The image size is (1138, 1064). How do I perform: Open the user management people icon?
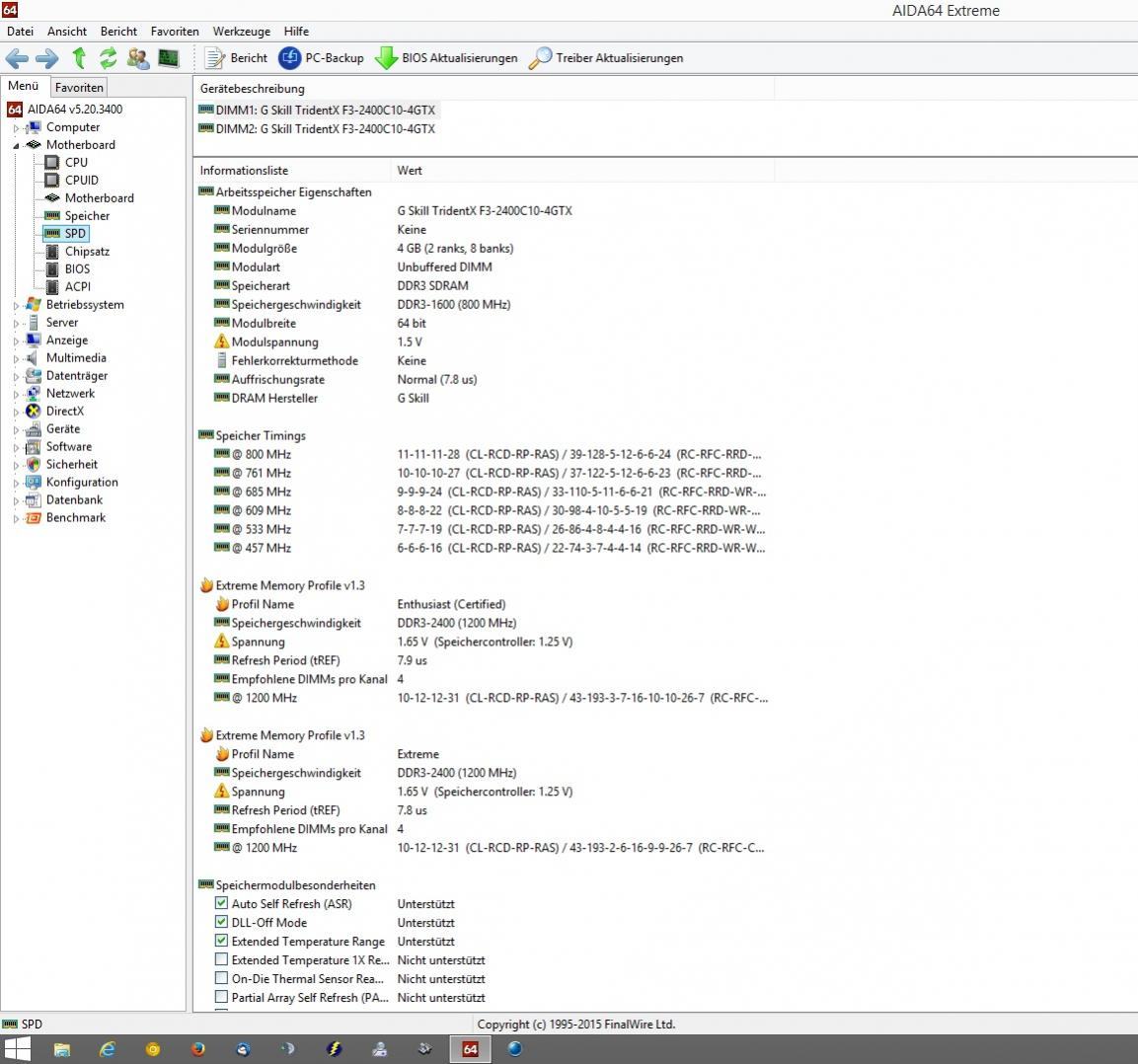(138, 58)
